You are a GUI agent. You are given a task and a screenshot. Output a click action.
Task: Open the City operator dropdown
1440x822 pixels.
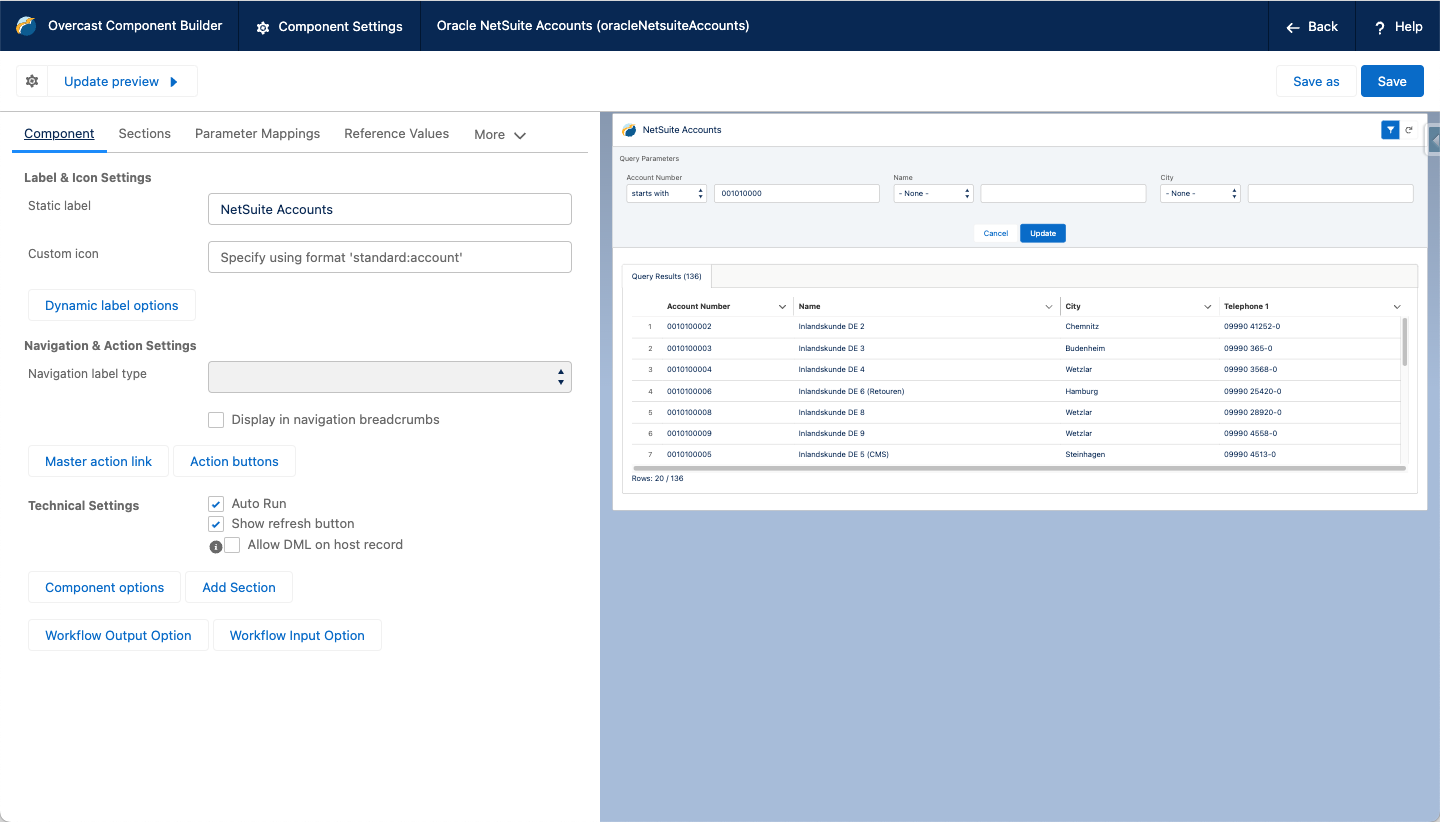click(x=1200, y=193)
